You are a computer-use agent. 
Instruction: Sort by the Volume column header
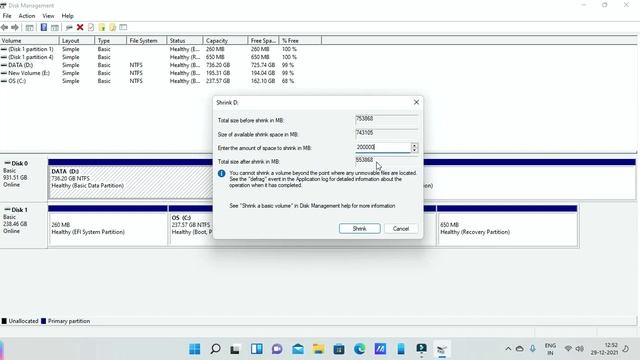(x=29, y=40)
